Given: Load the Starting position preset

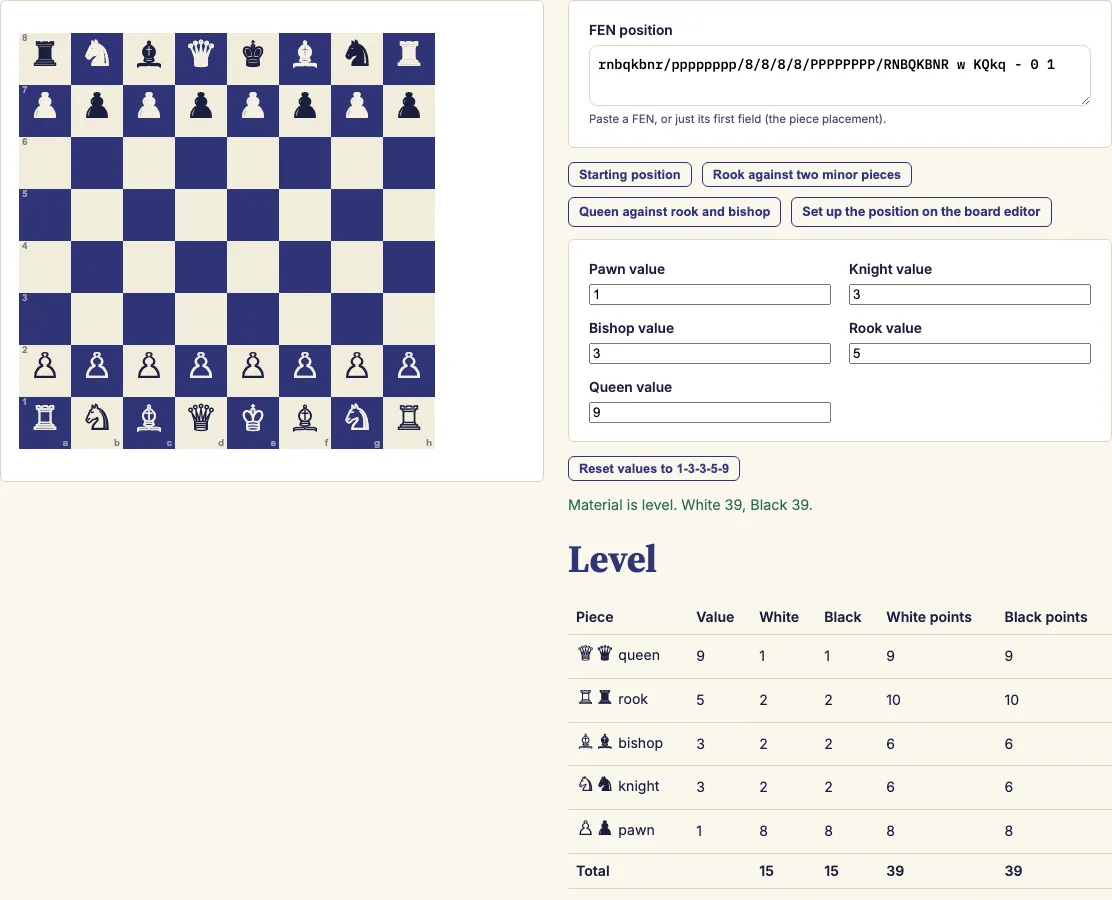Looking at the screenshot, I should [630, 174].
